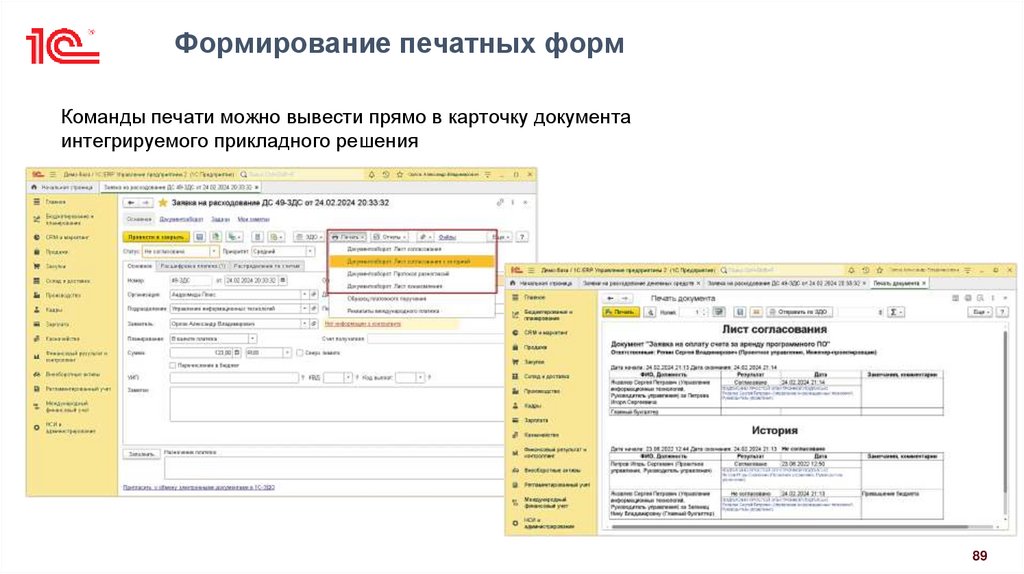Viewport: 1024px width, 574px height.
Task: Choose Документооборот: Лист согласования с историей from the menu
Action: point(411,261)
